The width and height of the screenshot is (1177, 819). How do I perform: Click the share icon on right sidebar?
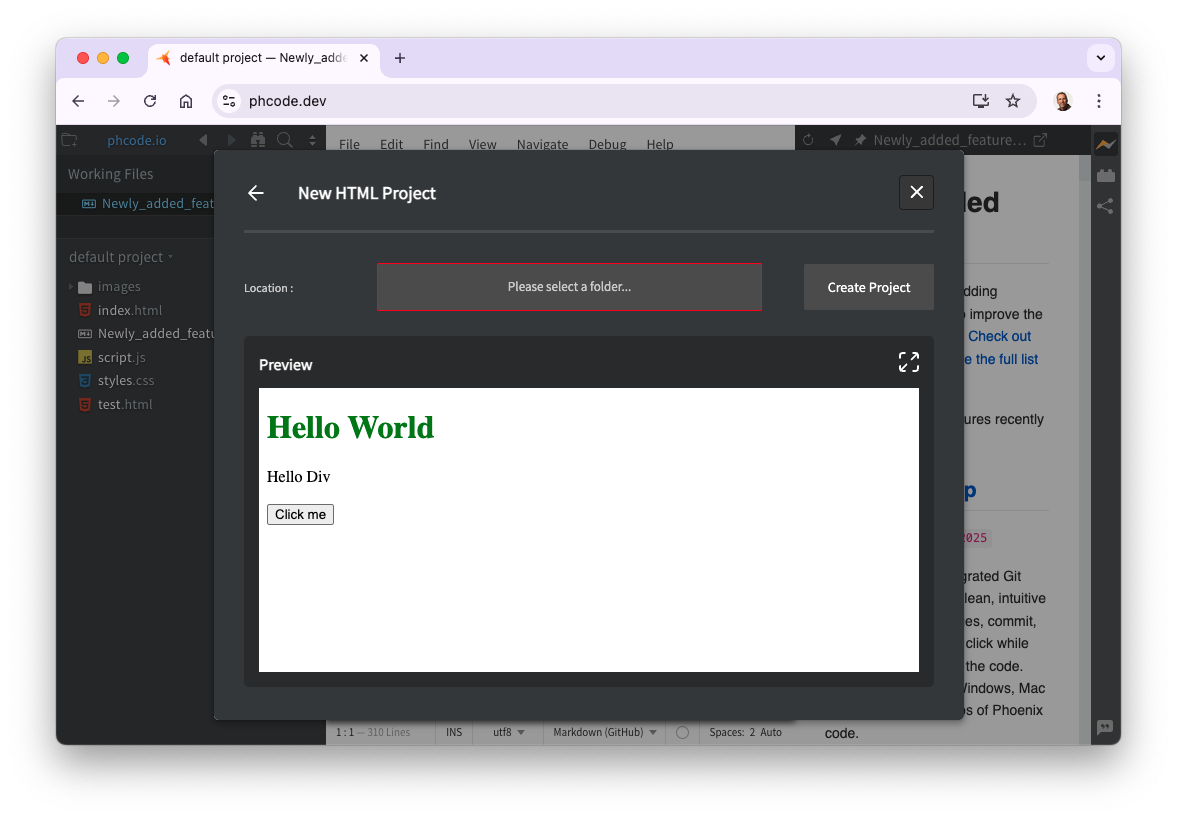(1105, 206)
